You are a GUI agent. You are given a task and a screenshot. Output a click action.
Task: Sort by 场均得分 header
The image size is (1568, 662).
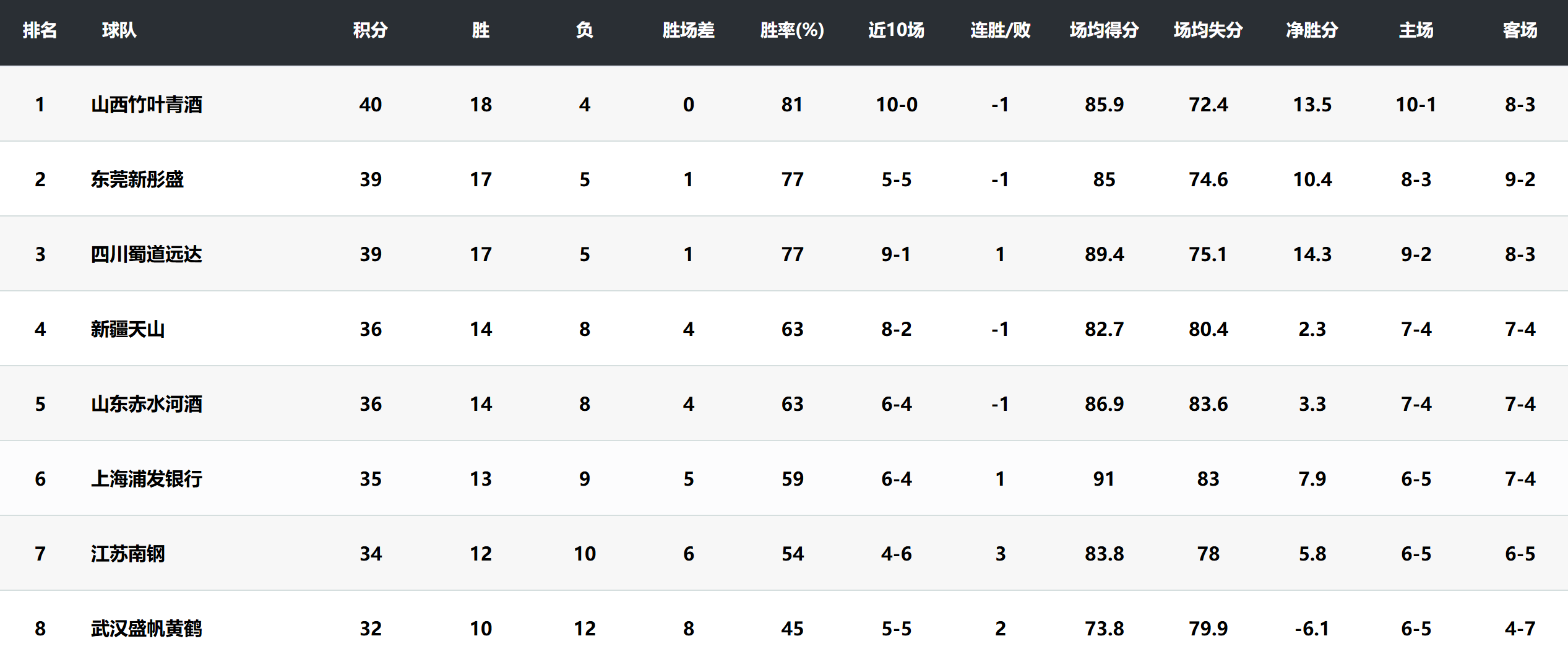(1104, 30)
